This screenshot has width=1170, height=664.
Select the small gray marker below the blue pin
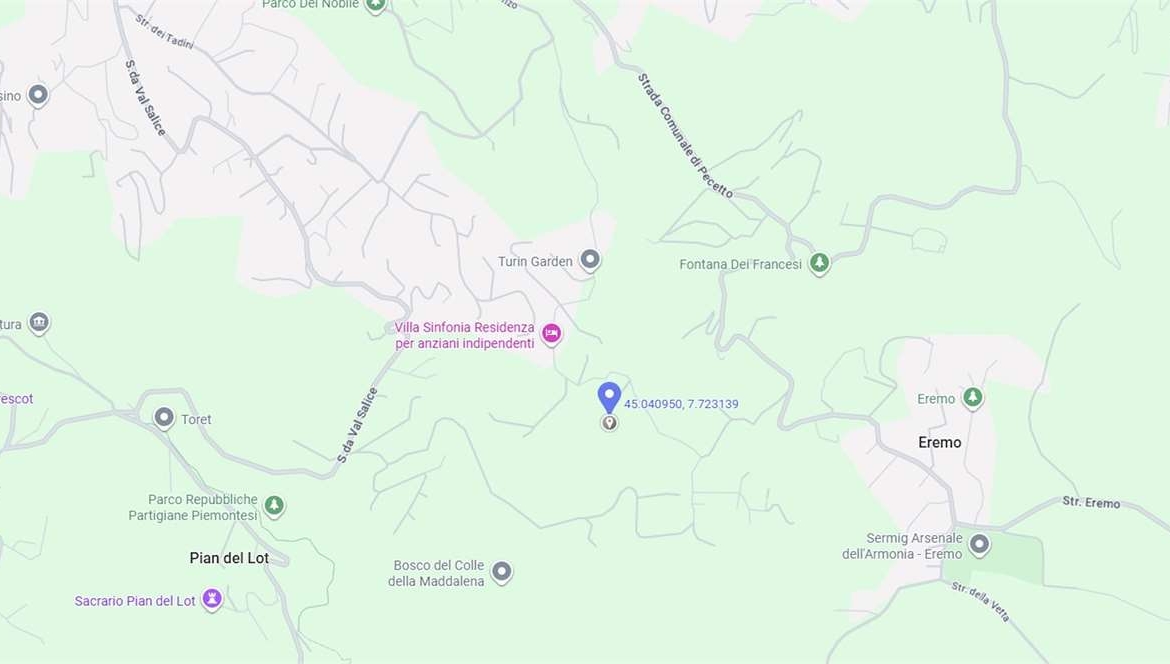[x=610, y=424]
